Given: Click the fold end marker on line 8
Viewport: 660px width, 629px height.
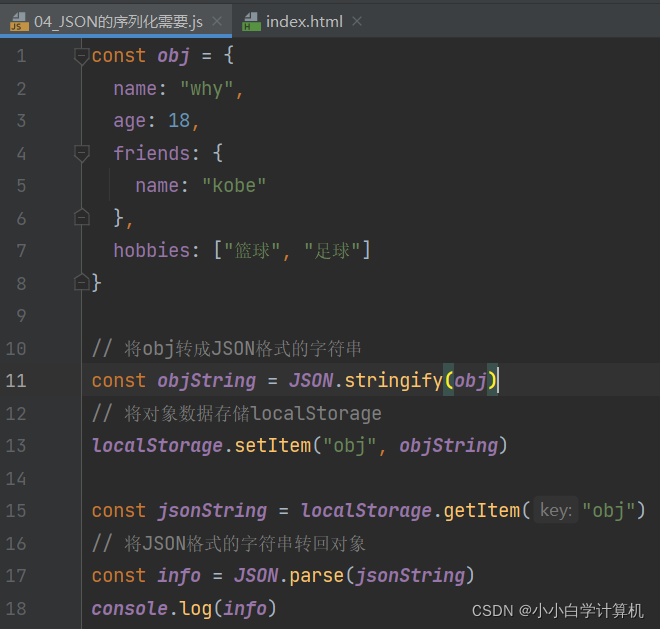Looking at the screenshot, I should (x=81, y=282).
